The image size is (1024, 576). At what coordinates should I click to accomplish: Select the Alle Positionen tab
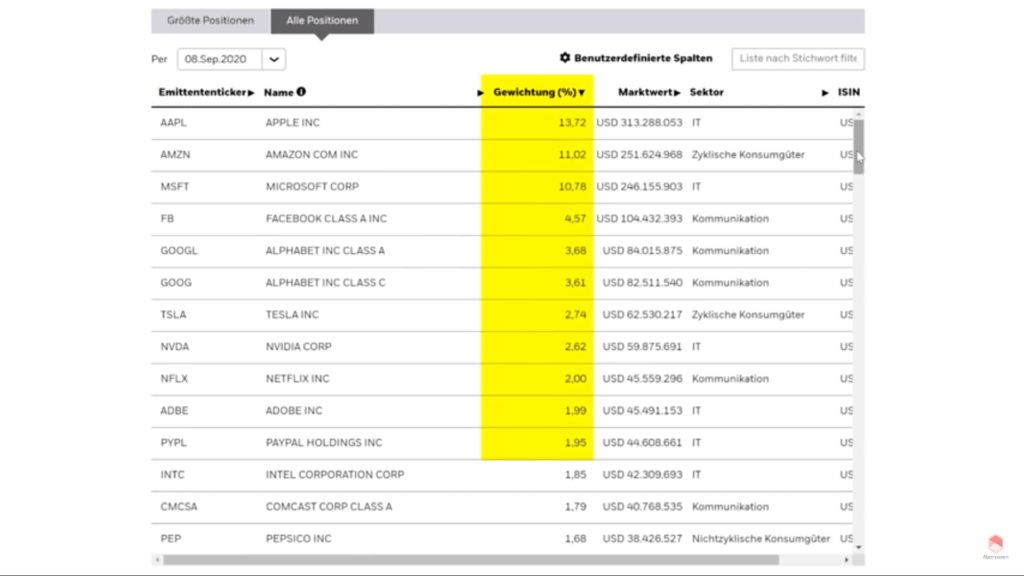(x=322, y=21)
